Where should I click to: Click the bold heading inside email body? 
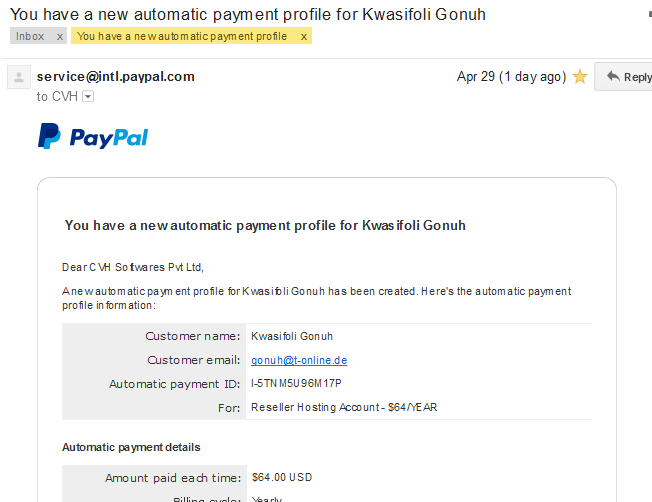click(x=265, y=225)
